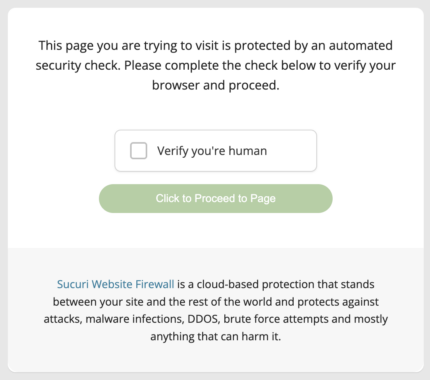Select the green Proceed to Page button
Image resolution: width=430 pixels, height=380 pixels.
(x=216, y=198)
